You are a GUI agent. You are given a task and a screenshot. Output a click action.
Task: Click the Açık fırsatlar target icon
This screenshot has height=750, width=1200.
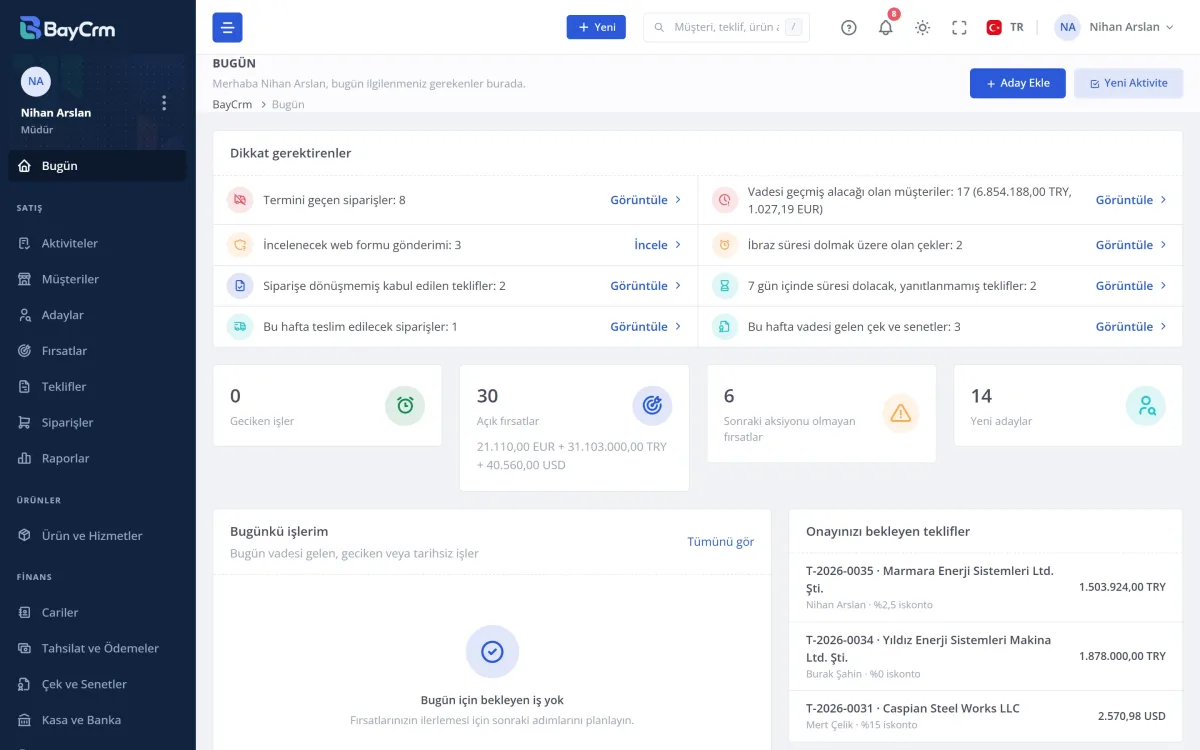pos(652,405)
